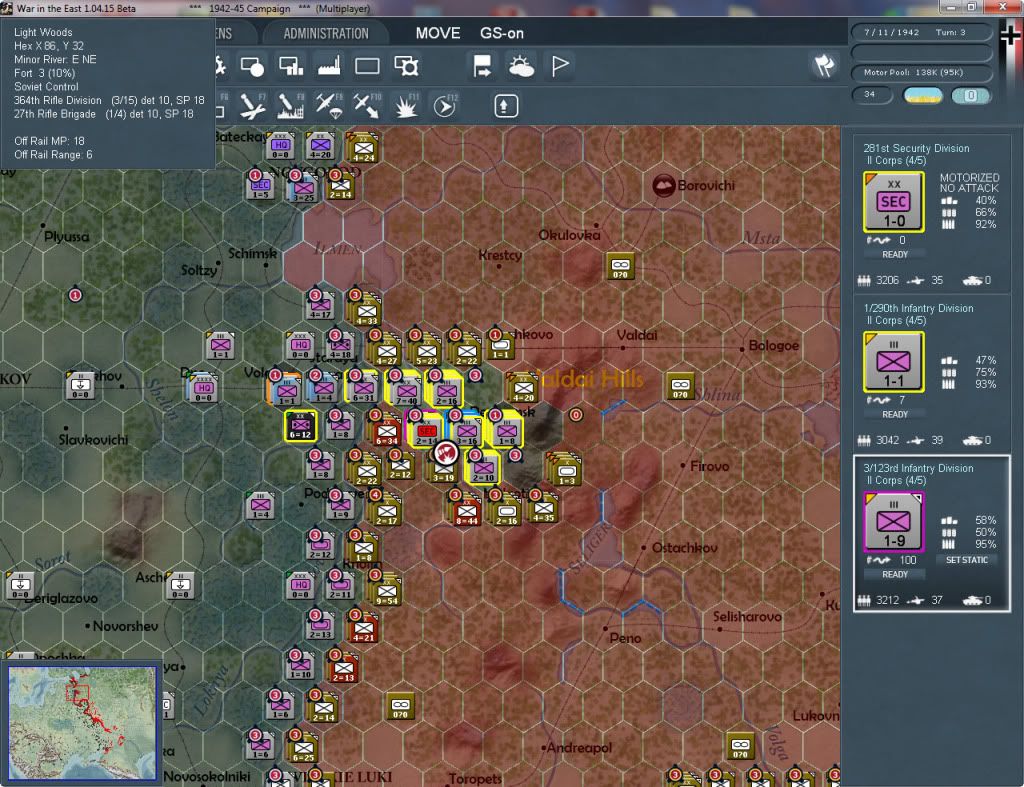This screenshot has height=787, width=1024.
Task: Click the F12 circular arrow icon
Action: click(445, 106)
